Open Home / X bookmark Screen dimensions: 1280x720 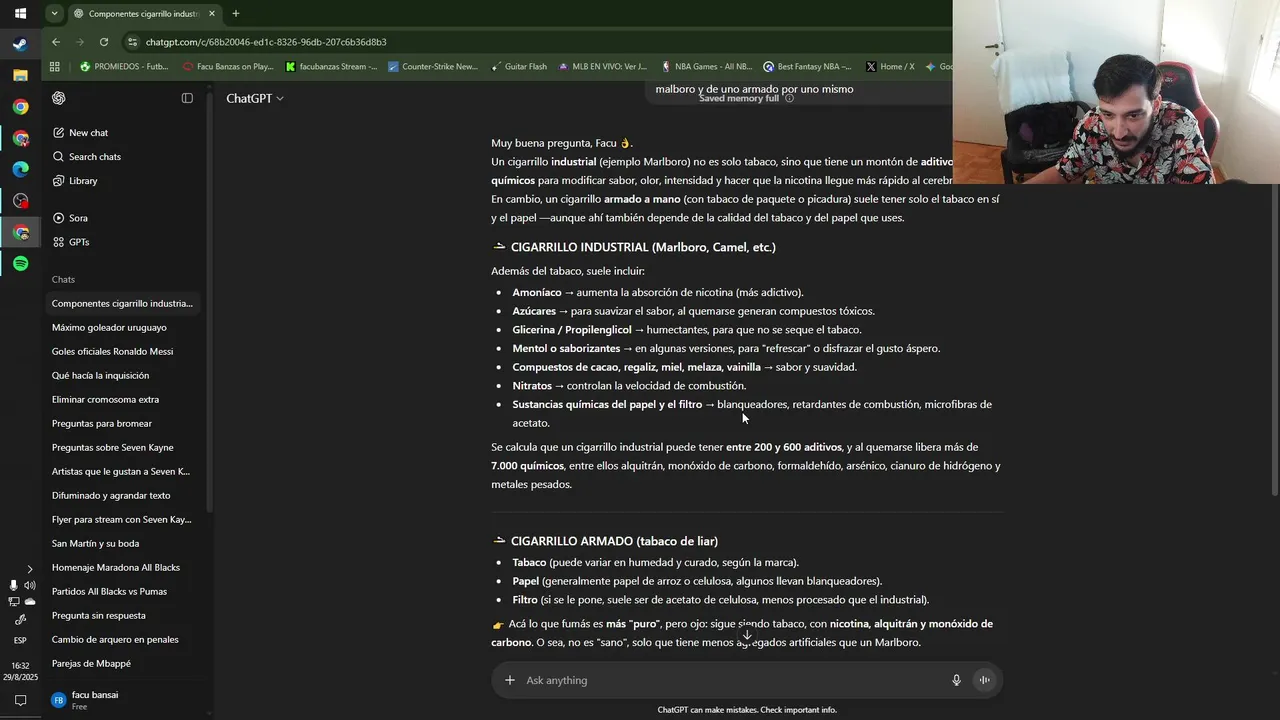pyautogui.click(x=890, y=67)
